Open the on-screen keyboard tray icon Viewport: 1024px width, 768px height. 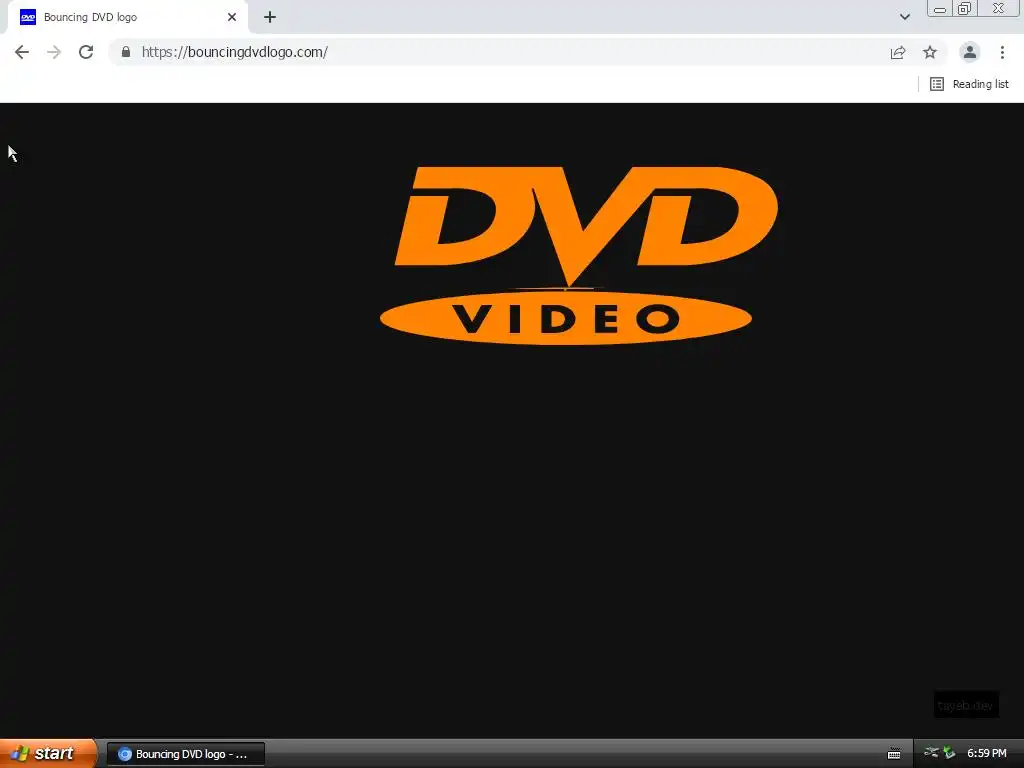[x=894, y=754]
